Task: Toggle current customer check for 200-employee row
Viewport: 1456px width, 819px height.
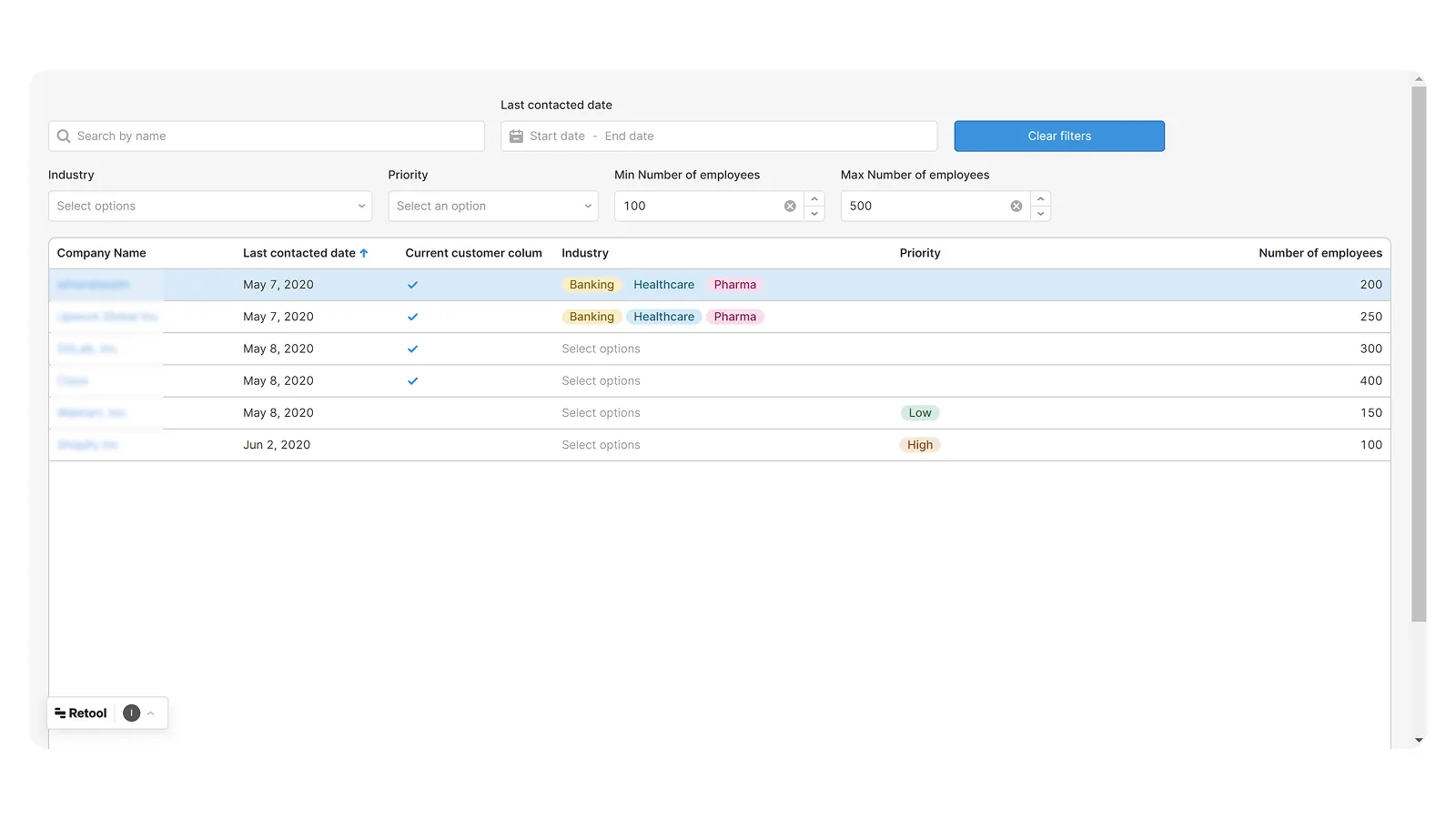Action: pyautogui.click(x=412, y=285)
